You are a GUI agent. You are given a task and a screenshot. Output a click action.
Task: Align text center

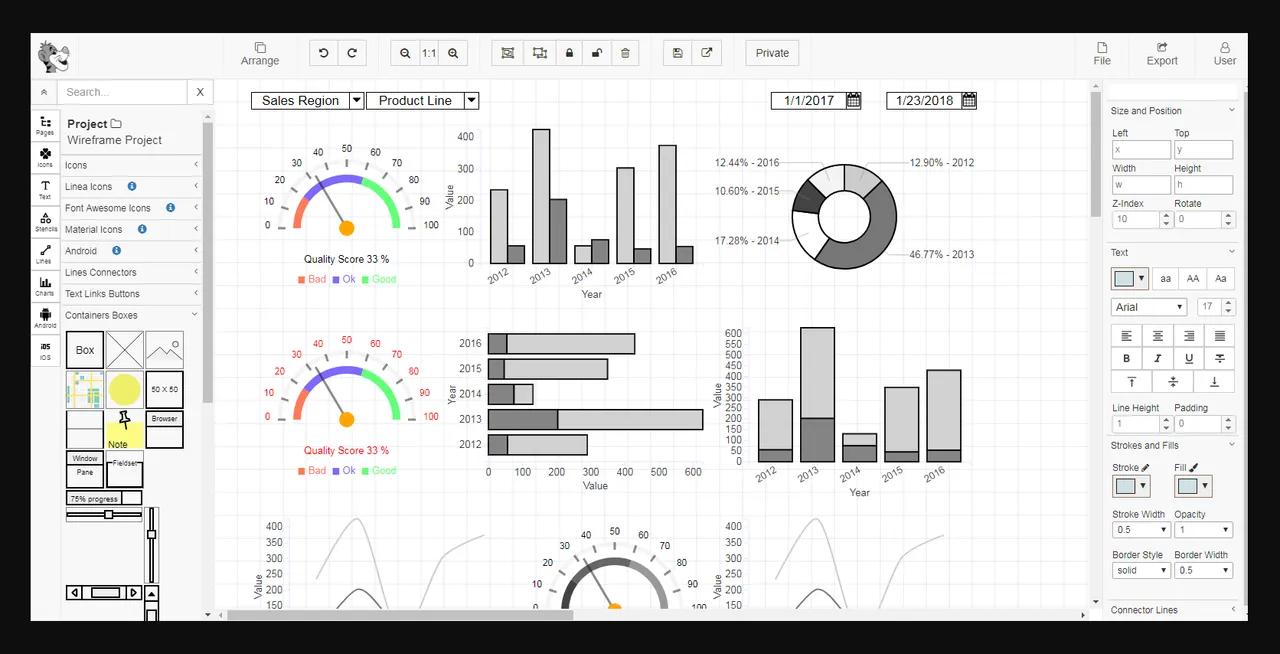(1158, 336)
